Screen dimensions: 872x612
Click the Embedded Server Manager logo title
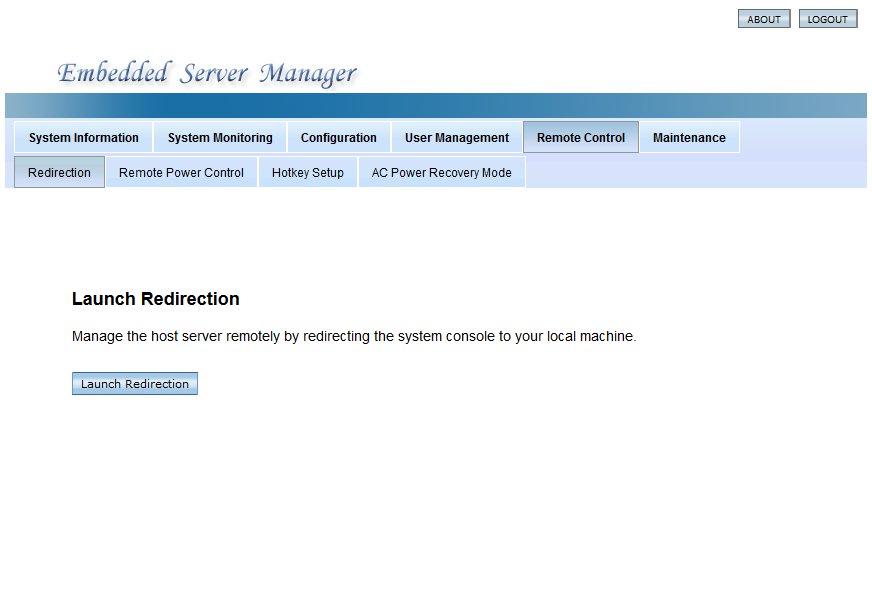click(x=206, y=74)
